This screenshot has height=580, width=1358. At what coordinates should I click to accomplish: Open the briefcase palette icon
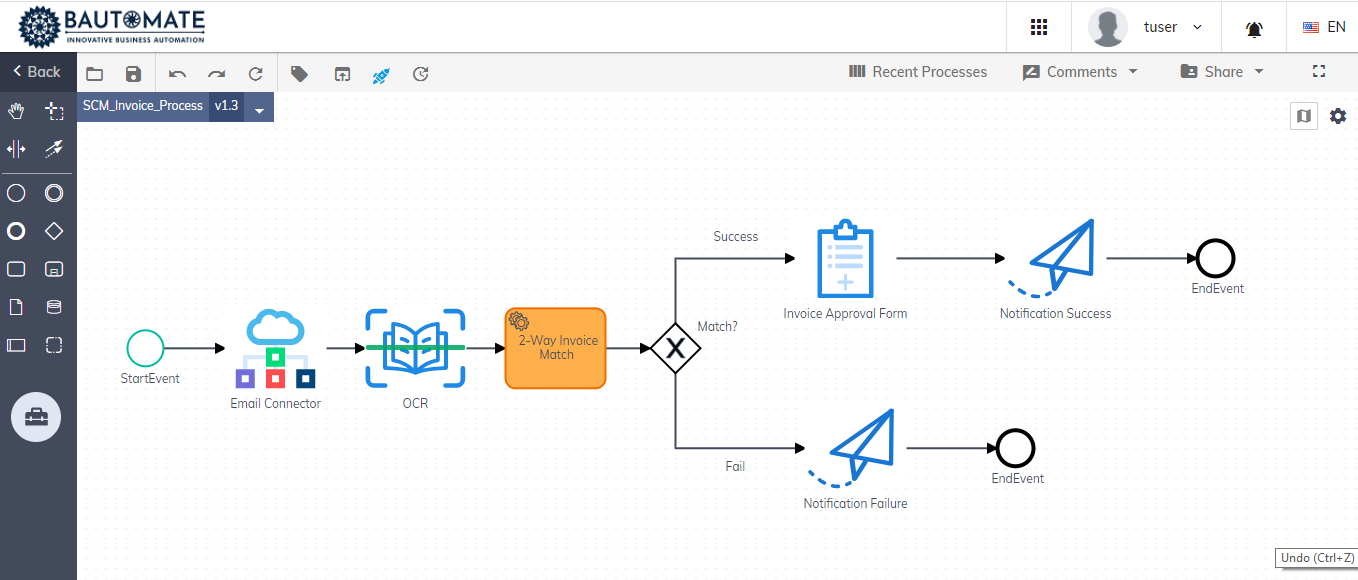(36, 417)
